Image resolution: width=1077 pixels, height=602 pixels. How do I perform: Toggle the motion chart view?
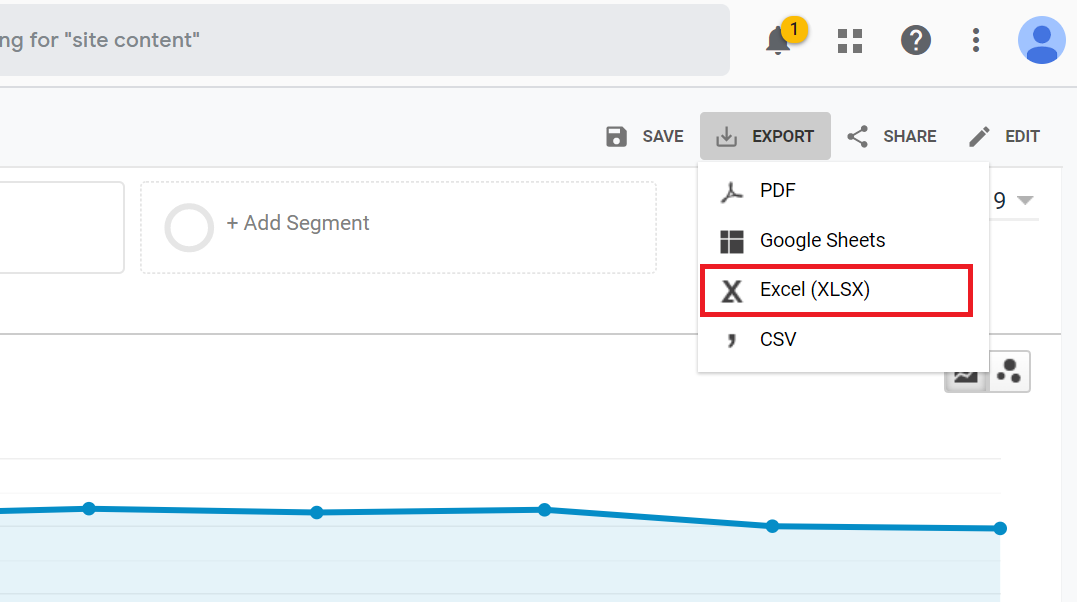pos(1009,372)
